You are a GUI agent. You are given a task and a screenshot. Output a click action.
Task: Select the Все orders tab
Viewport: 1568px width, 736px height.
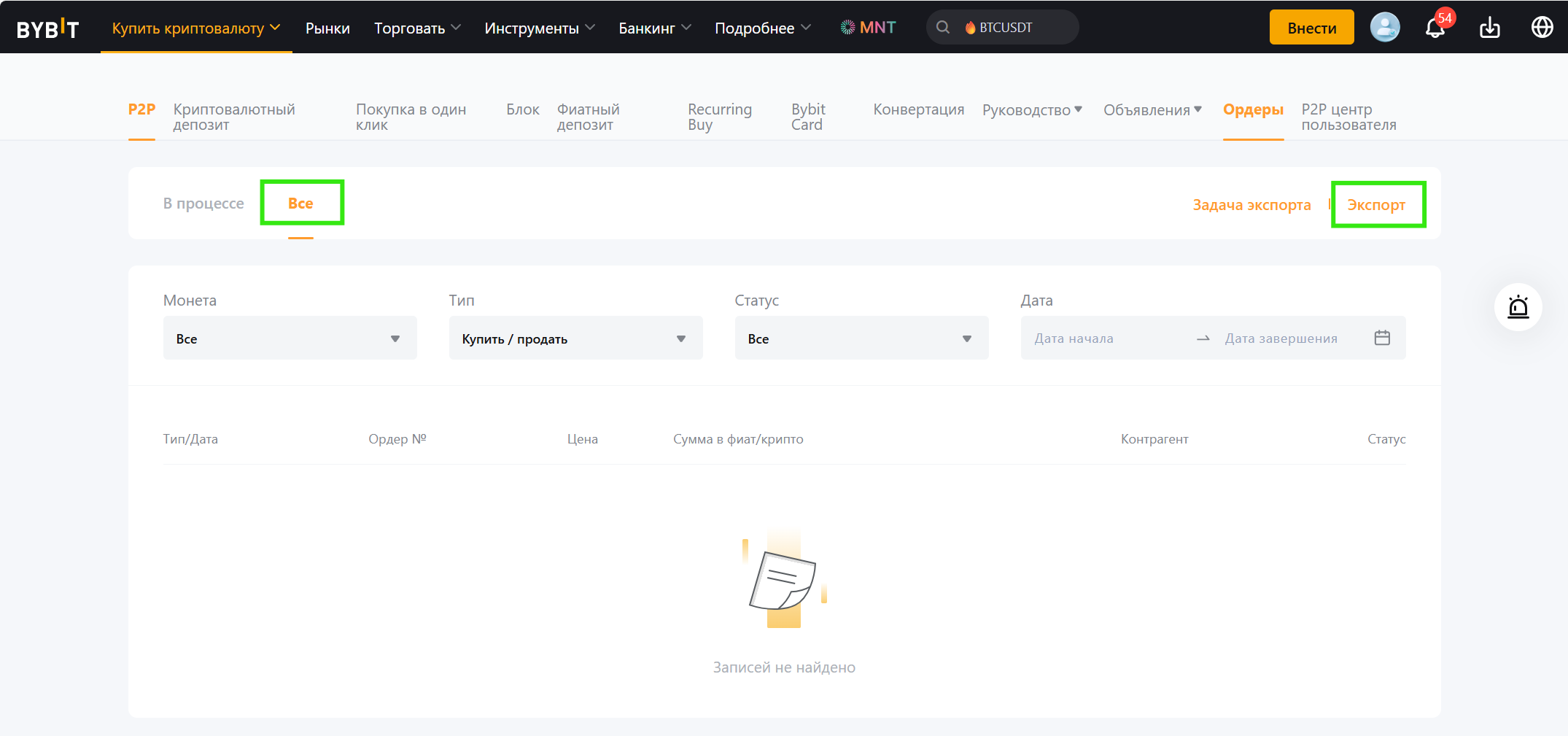click(300, 204)
